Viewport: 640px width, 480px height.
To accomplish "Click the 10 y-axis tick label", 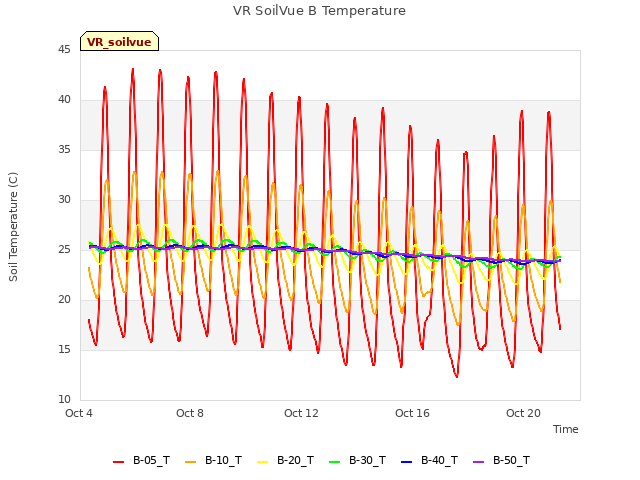I will [64, 399].
